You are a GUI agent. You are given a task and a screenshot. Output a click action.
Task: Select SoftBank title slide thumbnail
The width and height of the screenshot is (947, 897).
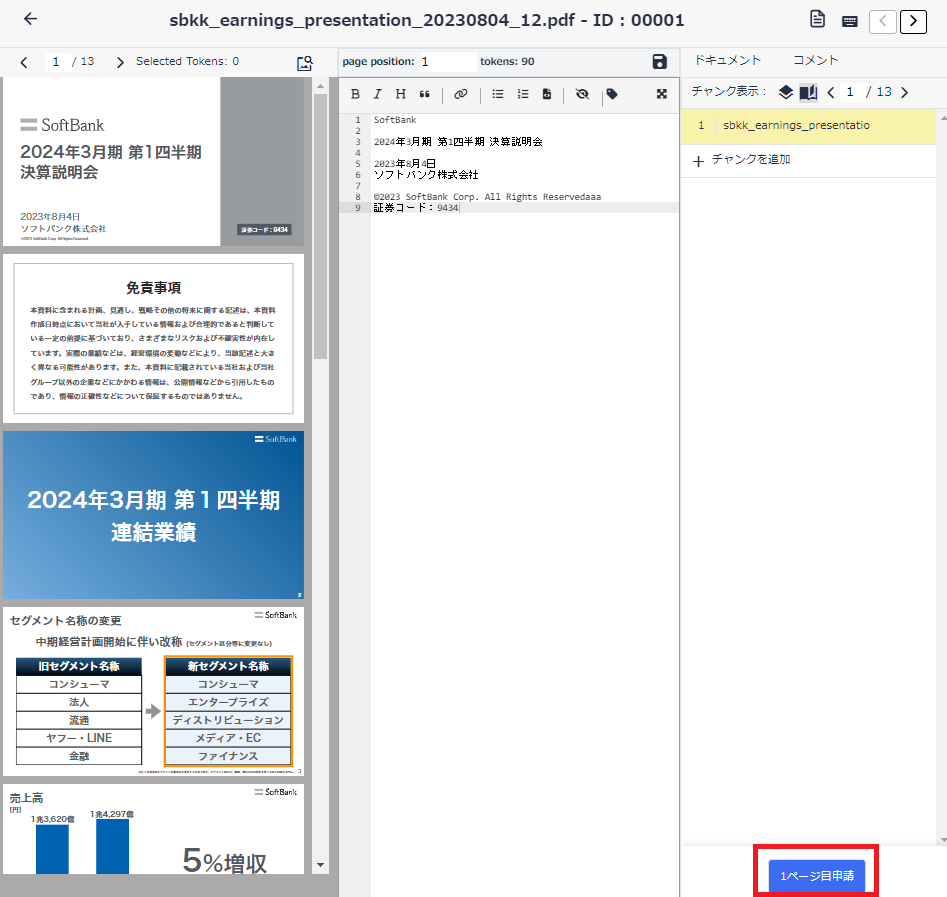153,161
